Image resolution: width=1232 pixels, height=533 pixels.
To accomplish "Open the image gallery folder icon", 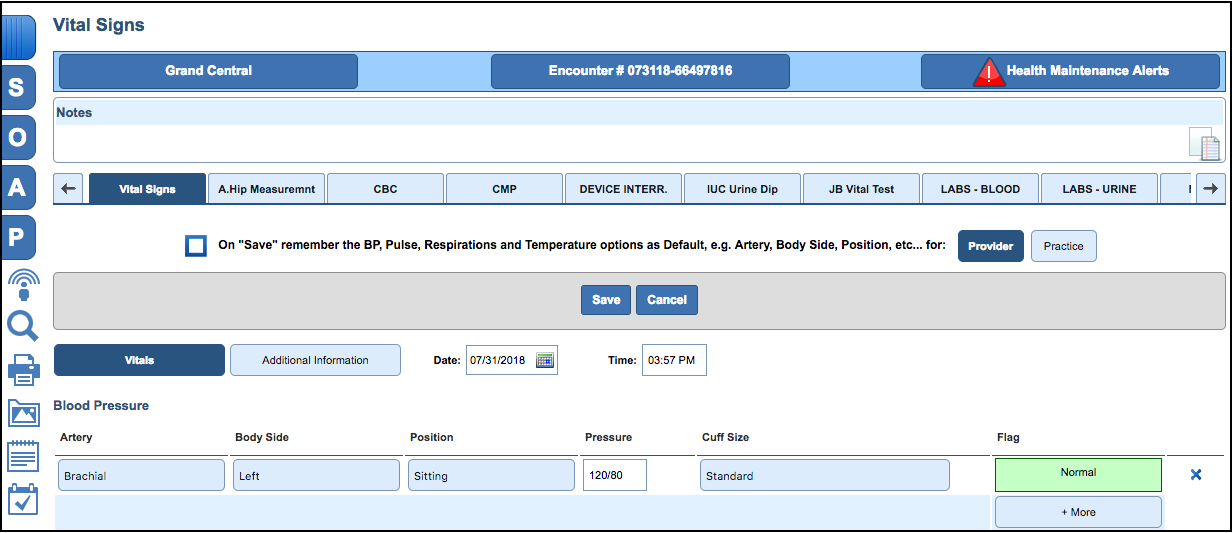I will pyautogui.click(x=22, y=413).
